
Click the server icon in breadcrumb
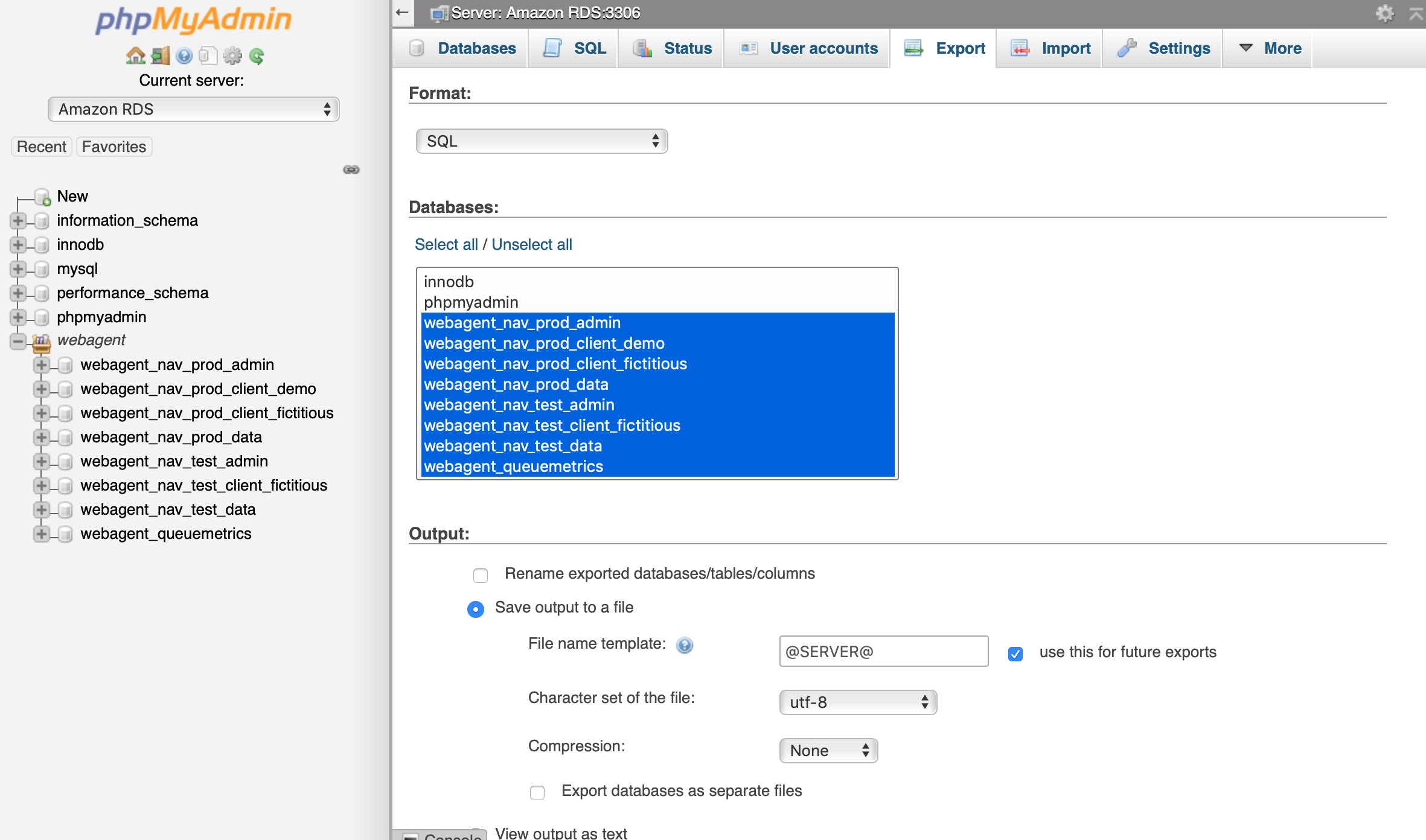[x=439, y=13]
